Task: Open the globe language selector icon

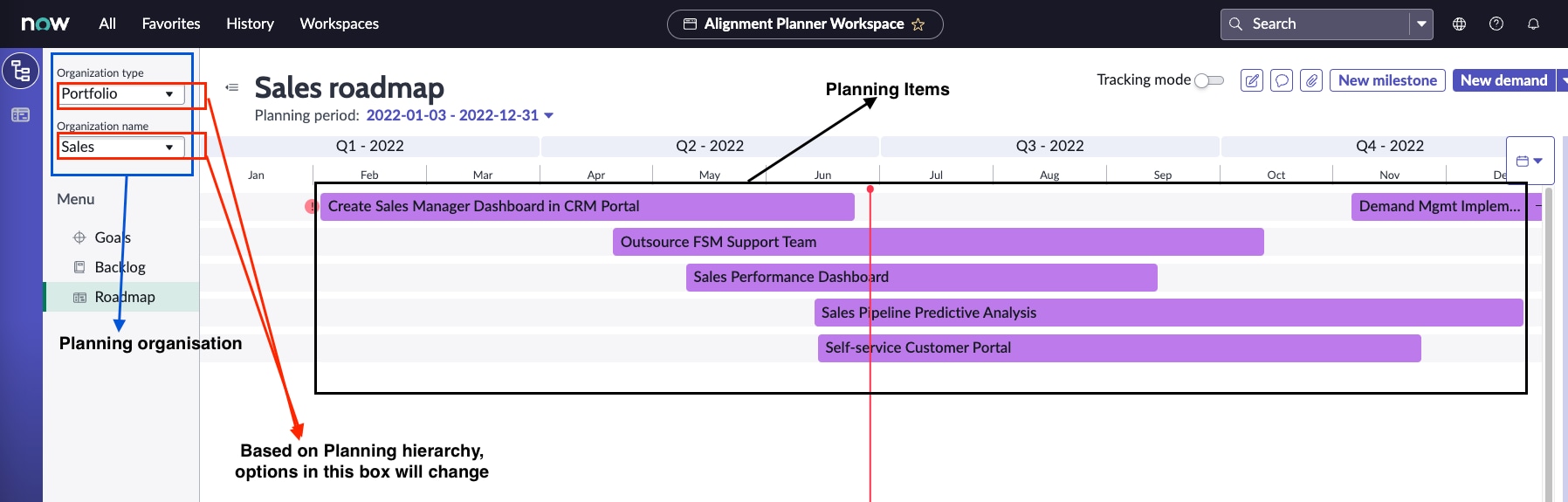Action: click(1459, 24)
